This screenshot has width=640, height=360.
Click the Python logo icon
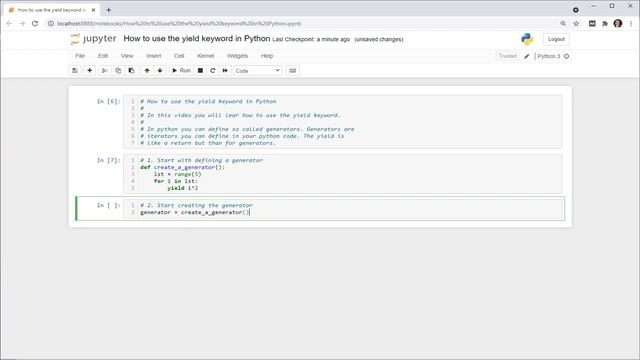point(527,39)
